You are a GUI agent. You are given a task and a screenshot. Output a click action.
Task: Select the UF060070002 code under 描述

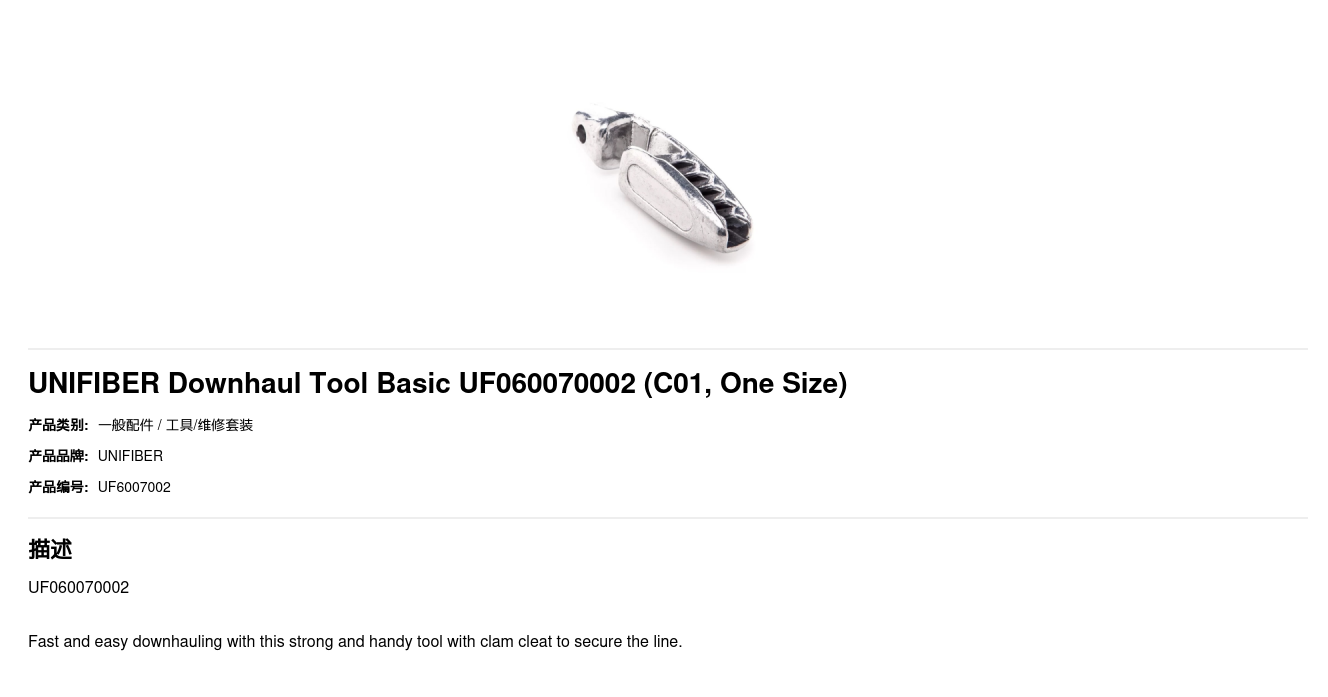[x=78, y=587]
